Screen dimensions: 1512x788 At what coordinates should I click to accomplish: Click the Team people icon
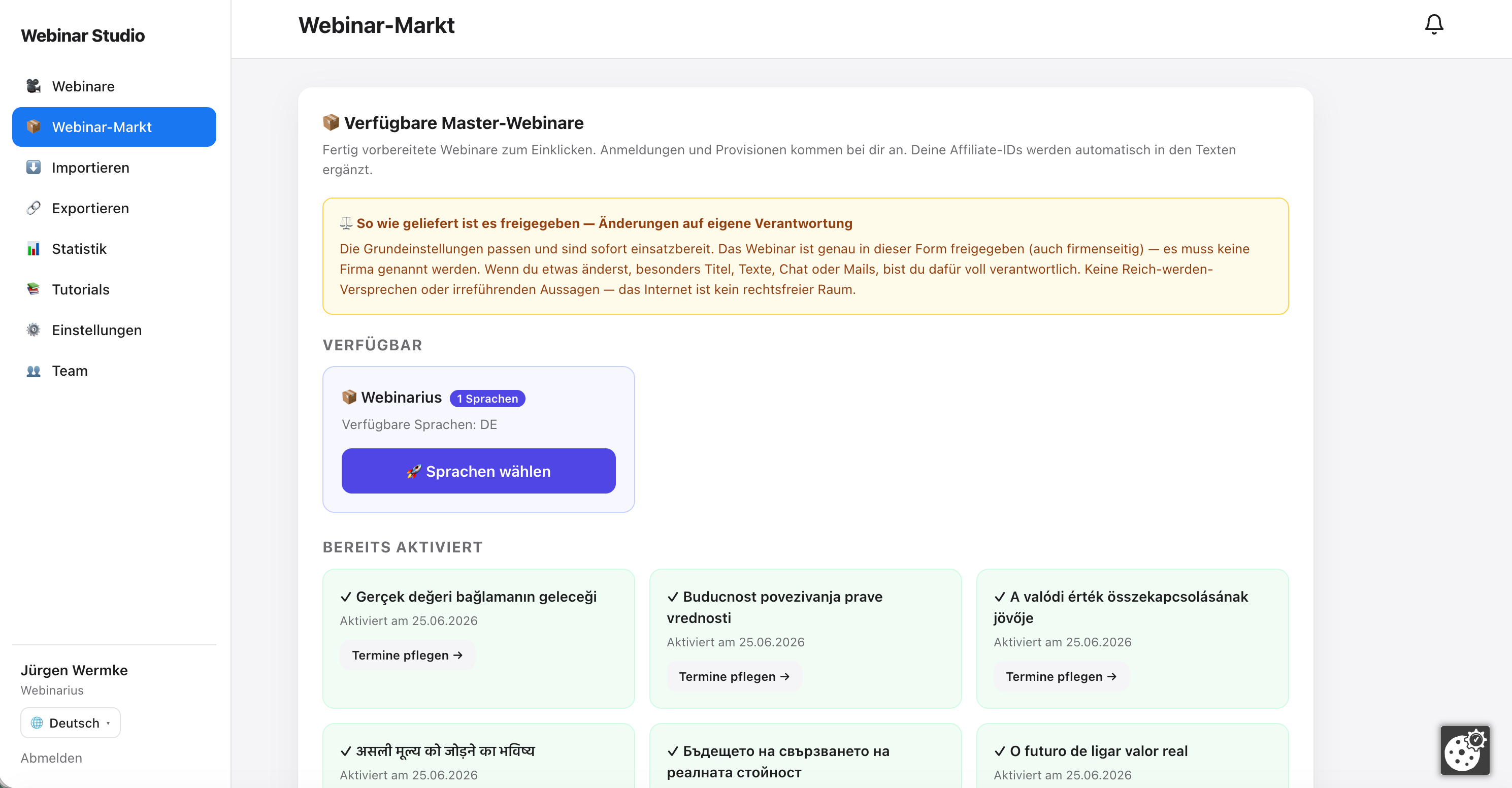tap(34, 371)
